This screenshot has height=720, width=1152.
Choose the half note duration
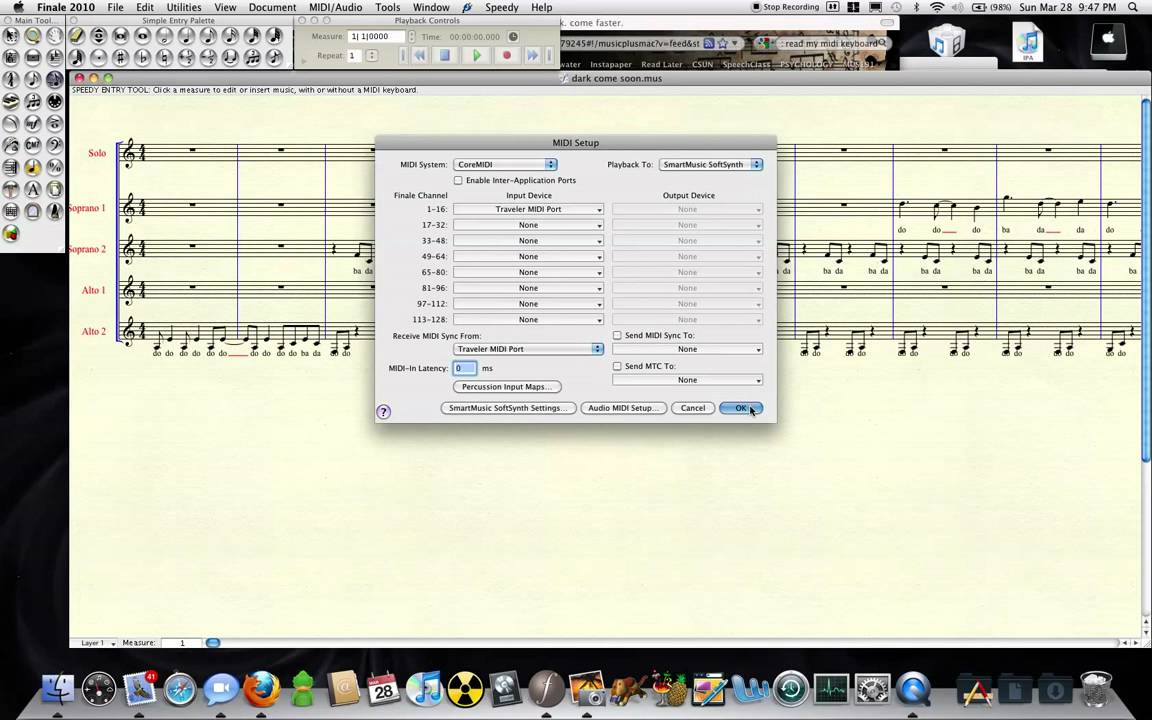click(165, 35)
